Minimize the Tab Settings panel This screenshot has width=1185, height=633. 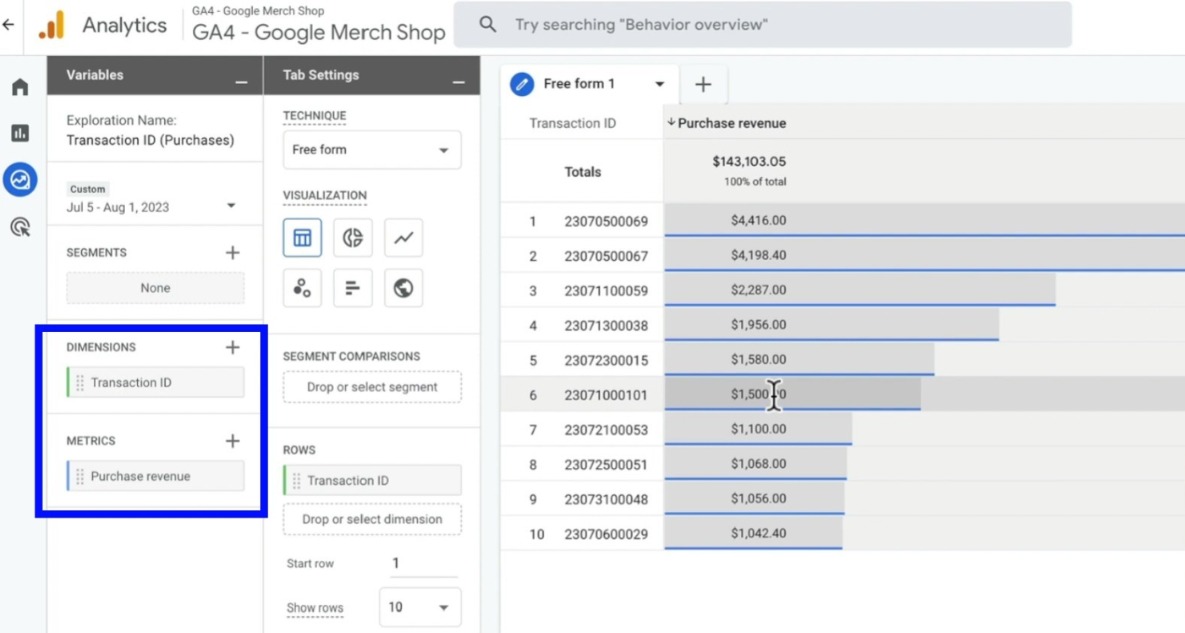tap(459, 82)
